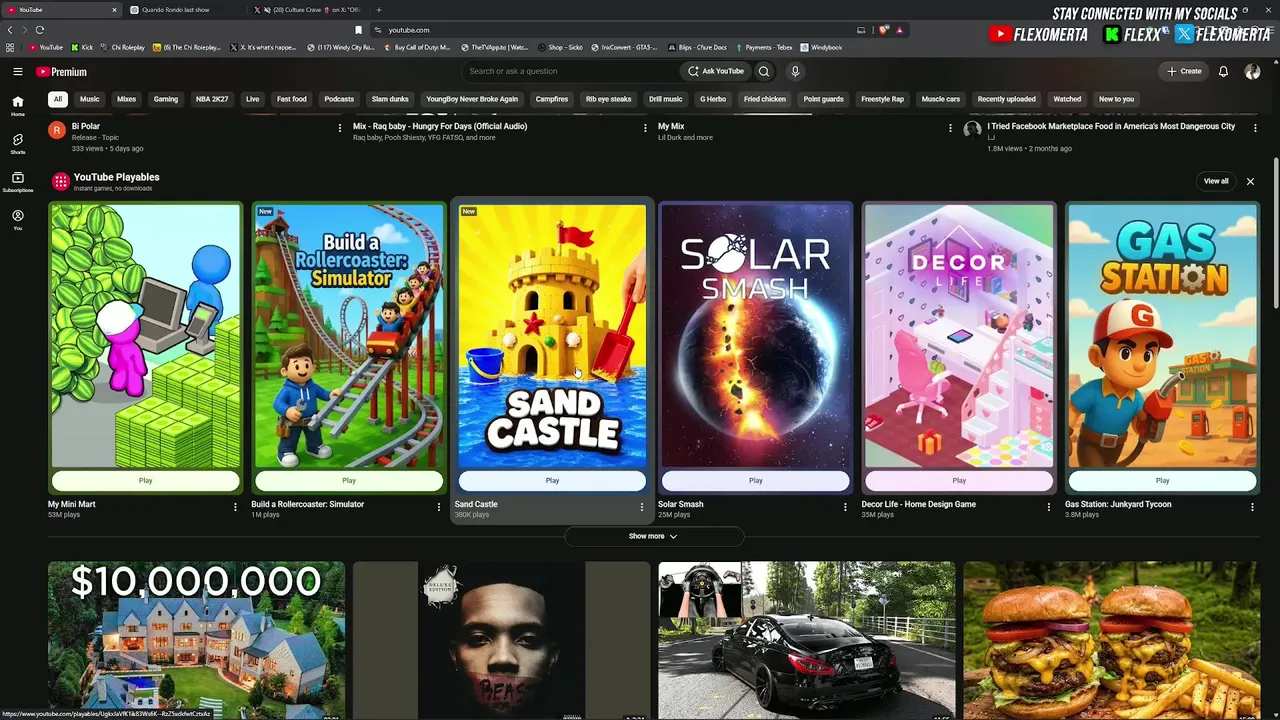The image size is (1280, 720).
Task: Open options for Raq baby mix
Action: pos(645,128)
